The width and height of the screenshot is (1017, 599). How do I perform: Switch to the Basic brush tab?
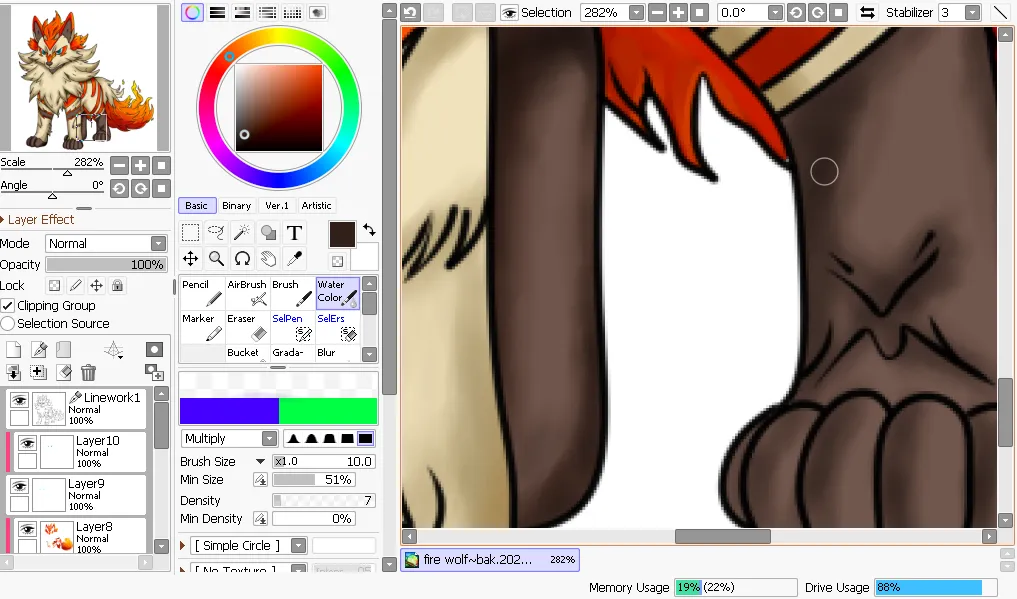pyautogui.click(x=196, y=206)
